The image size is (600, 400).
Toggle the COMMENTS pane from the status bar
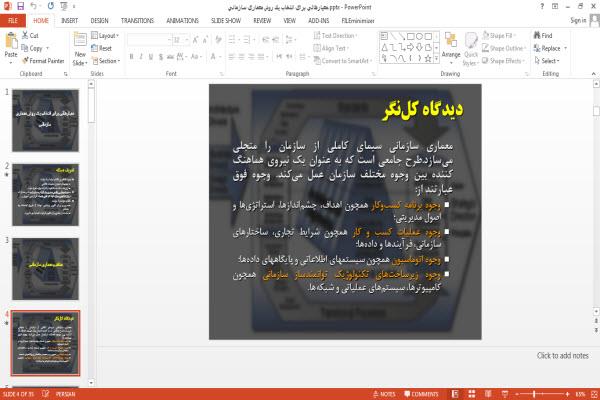[421, 394]
